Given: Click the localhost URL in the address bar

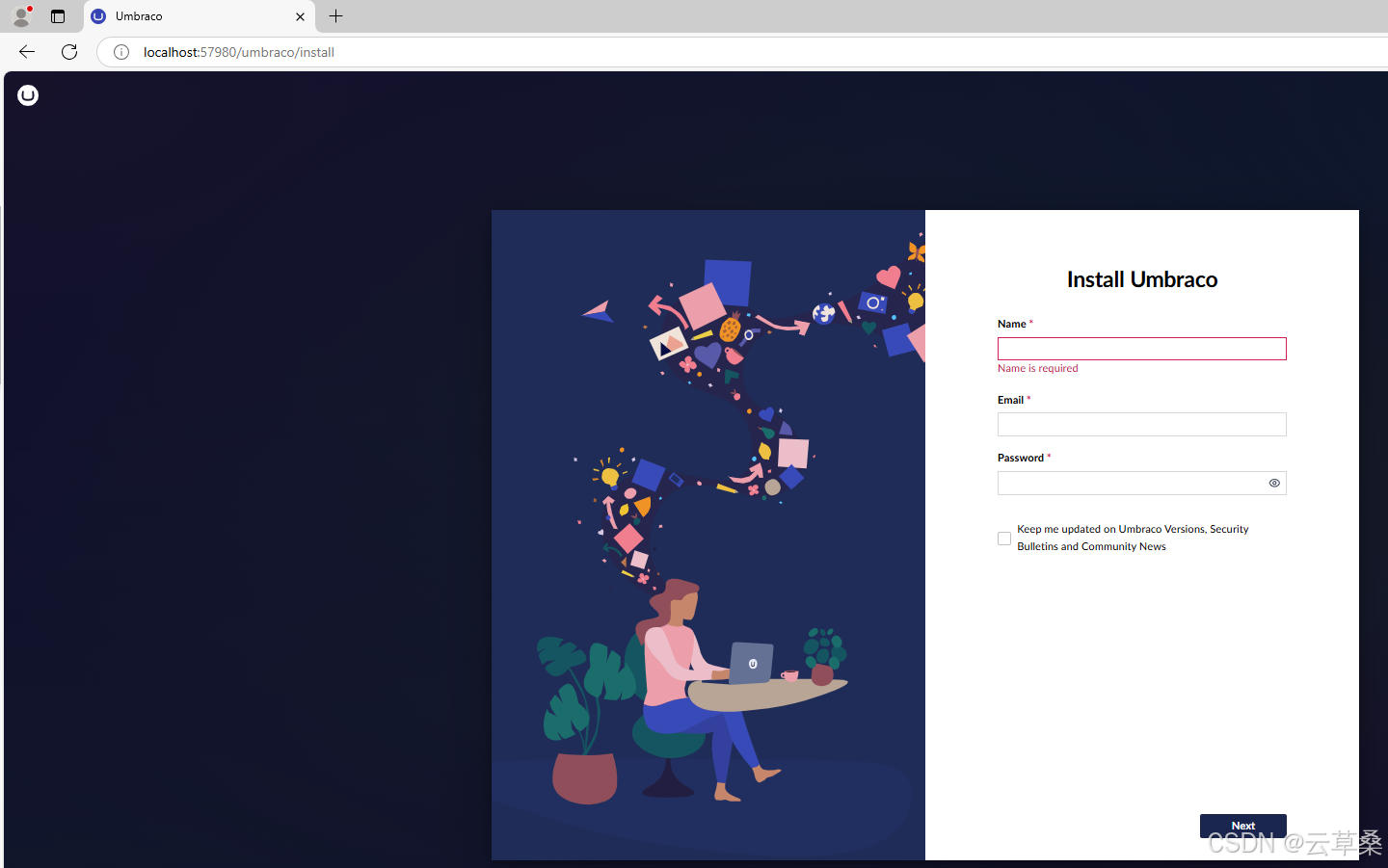Looking at the screenshot, I should pyautogui.click(x=239, y=52).
